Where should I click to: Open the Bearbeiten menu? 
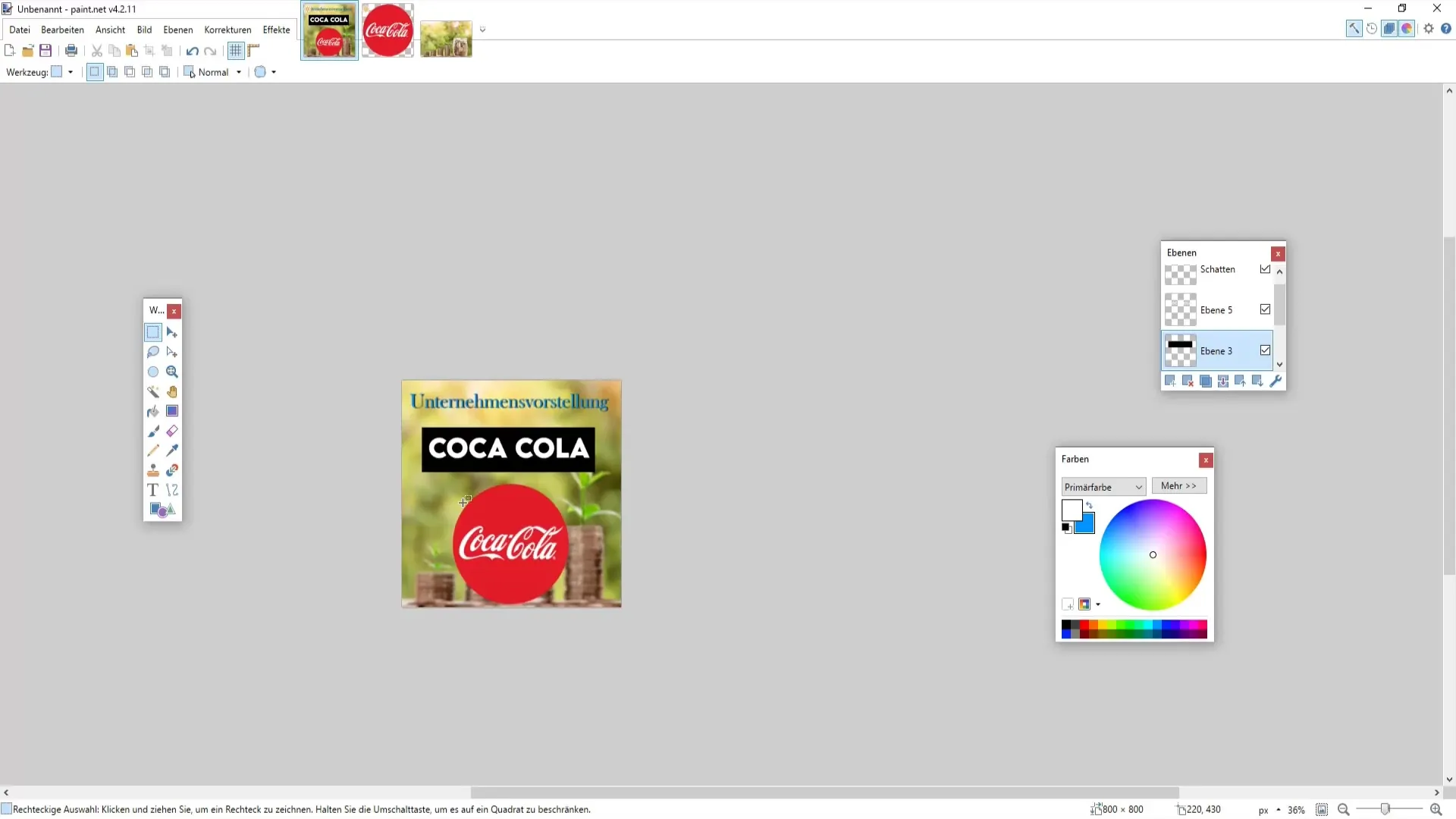pos(62,30)
